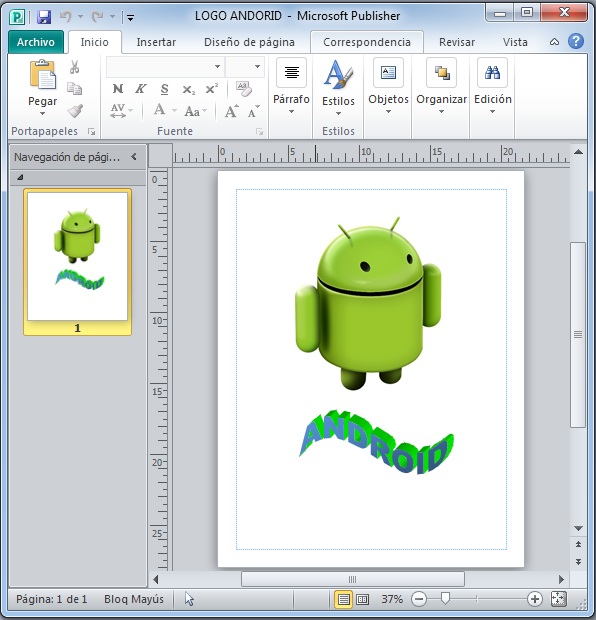Image resolution: width=596 pixels, height=620 pixels.
Task: Open the font color A dropdown arrow
Action: coord(174,111)
